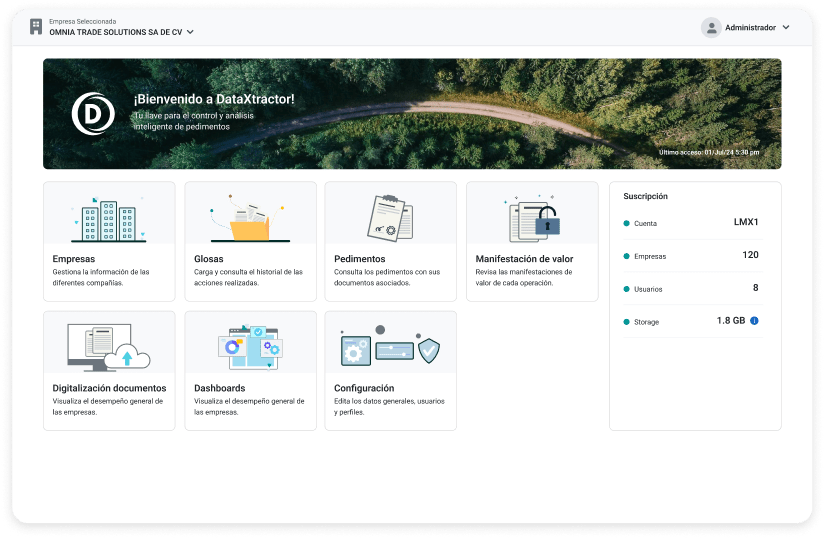
Task: Open Configuración card title
Action: [364, 388]
